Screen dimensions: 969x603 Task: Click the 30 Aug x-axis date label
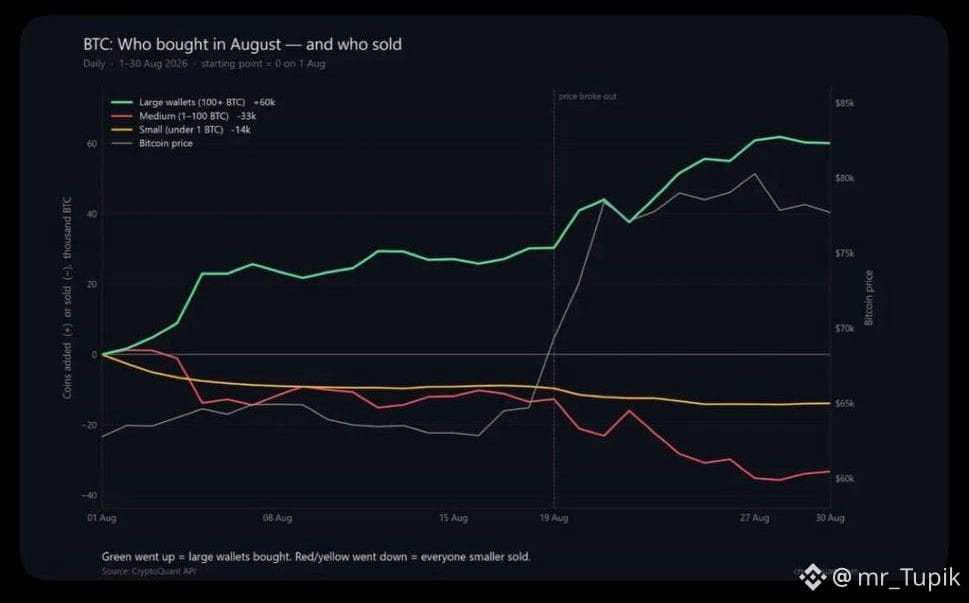click(830, 518)
